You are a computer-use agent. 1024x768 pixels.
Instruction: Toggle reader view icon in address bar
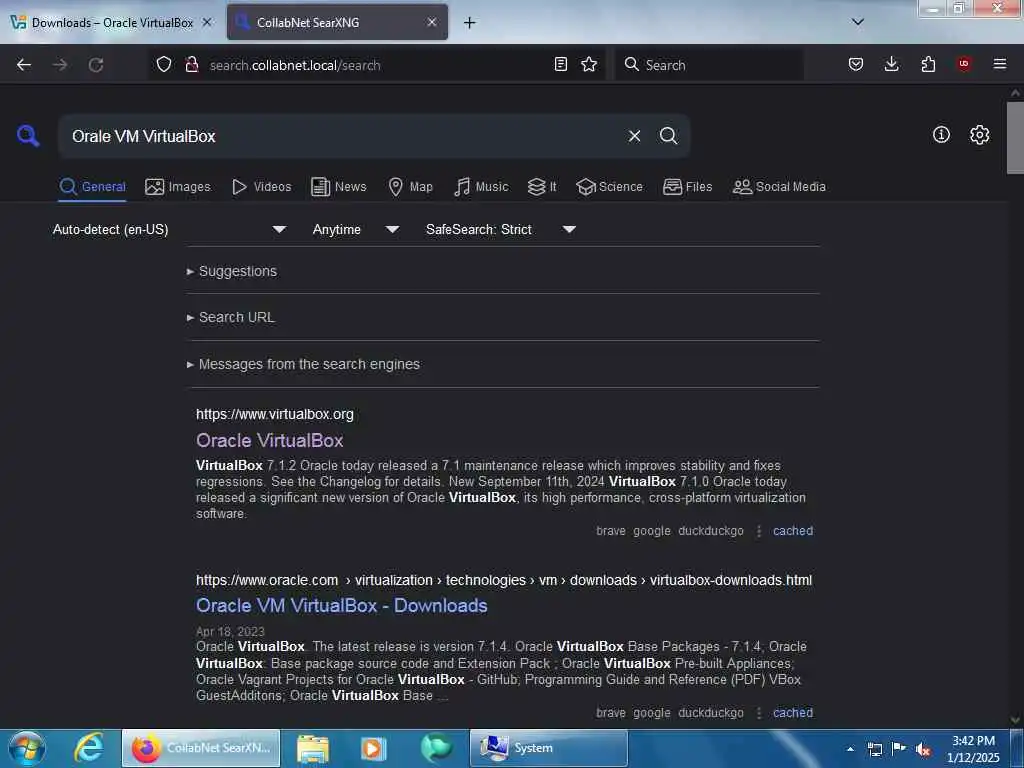pos(560,64)
